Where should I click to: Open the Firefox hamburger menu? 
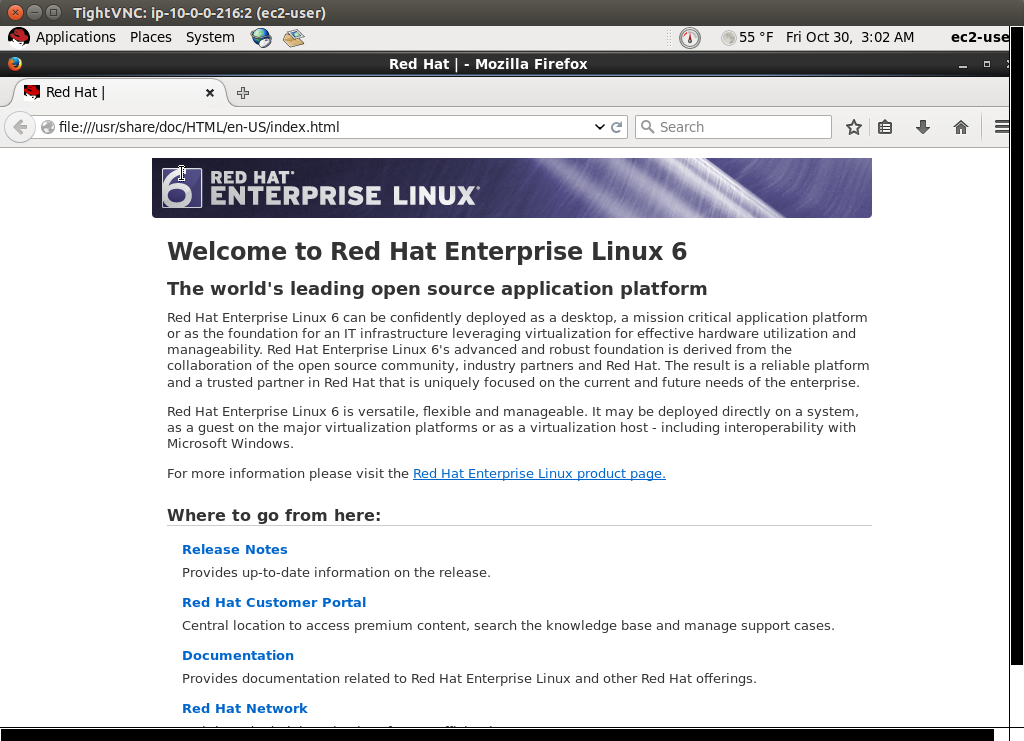pos(1001,127)
